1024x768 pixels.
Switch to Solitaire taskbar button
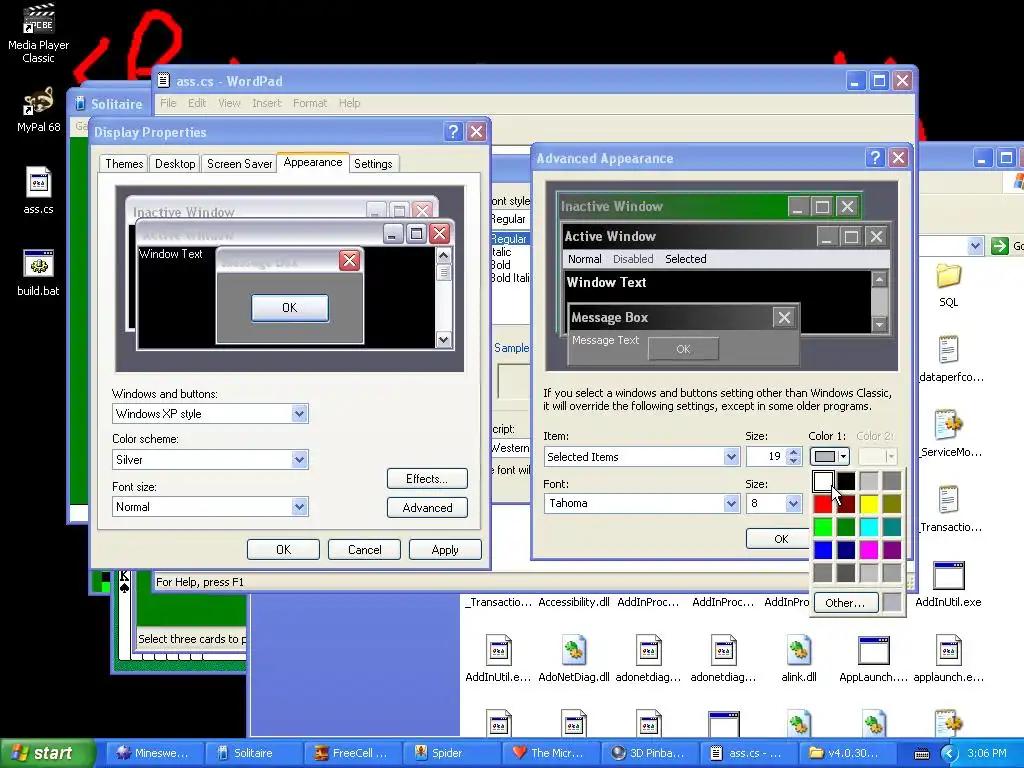tap(253, 753)
